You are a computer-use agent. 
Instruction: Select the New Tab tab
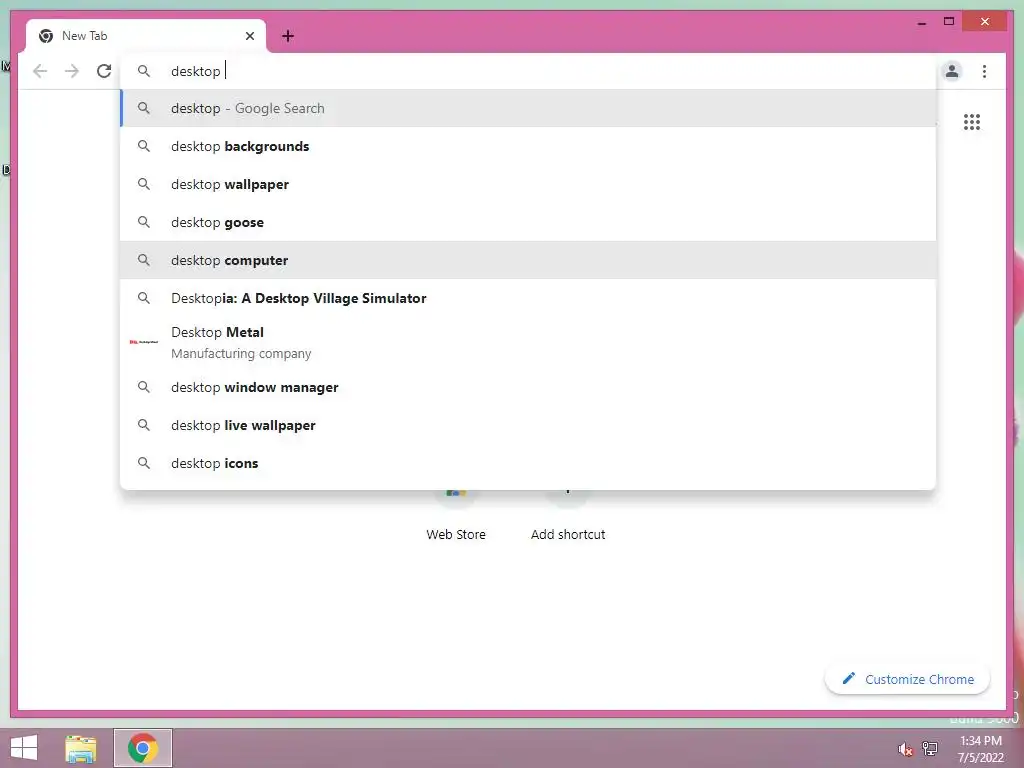click(146, 36)
